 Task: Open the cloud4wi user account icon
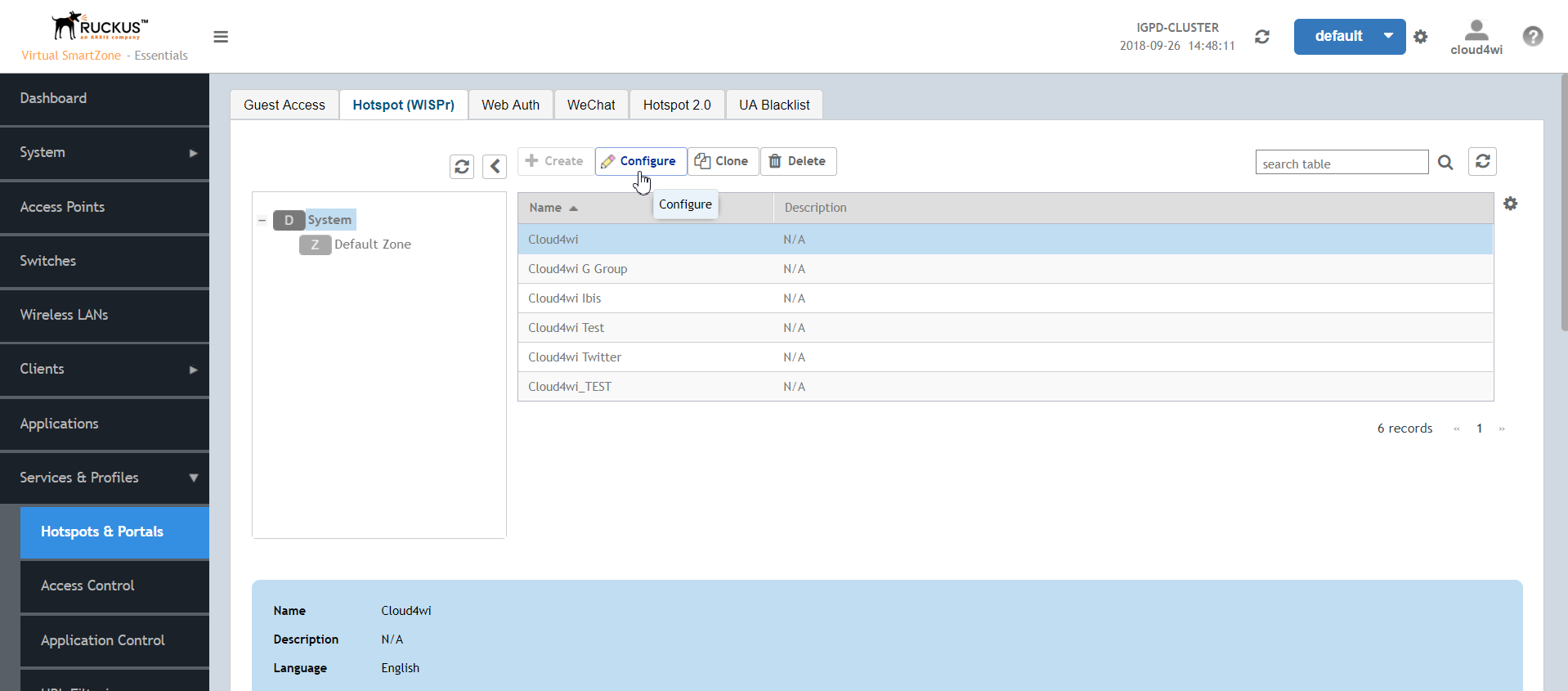(x=1476, y=37)
